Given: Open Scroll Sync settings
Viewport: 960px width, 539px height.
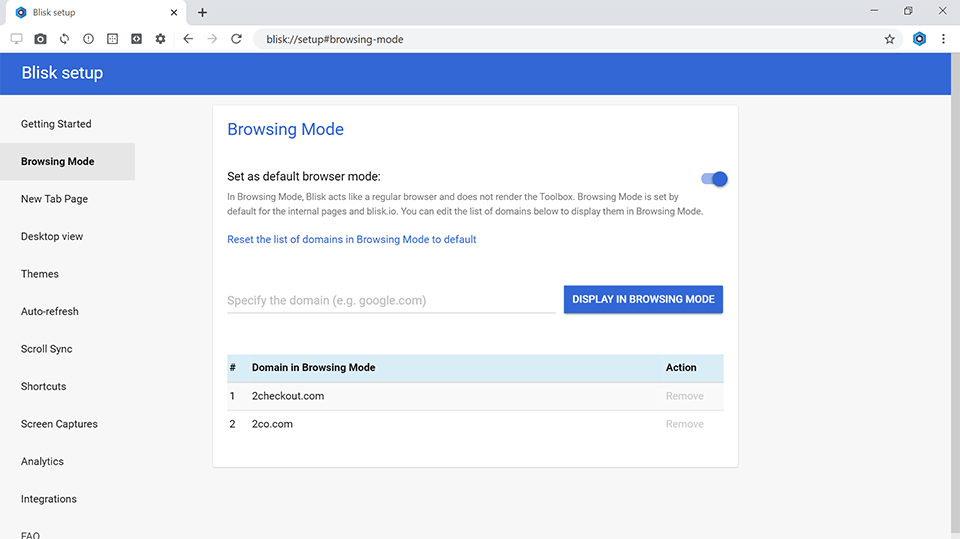Looking at the screenshot, I should pos(47,349).
